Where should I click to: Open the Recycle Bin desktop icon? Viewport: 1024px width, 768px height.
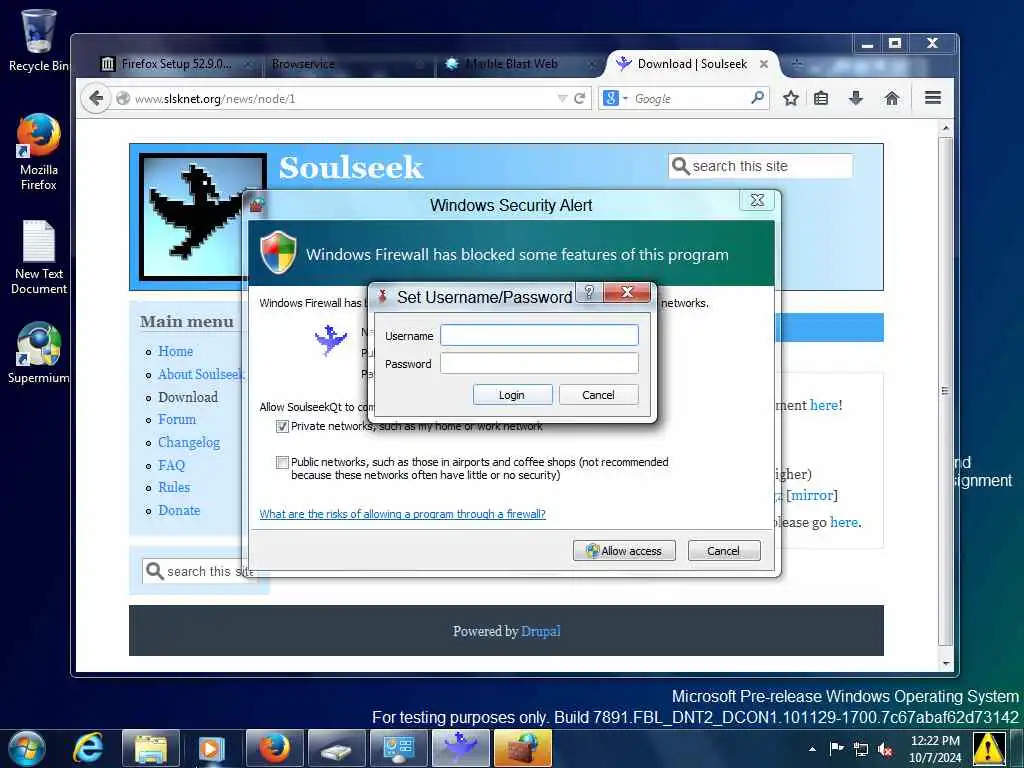pos(39,40)
